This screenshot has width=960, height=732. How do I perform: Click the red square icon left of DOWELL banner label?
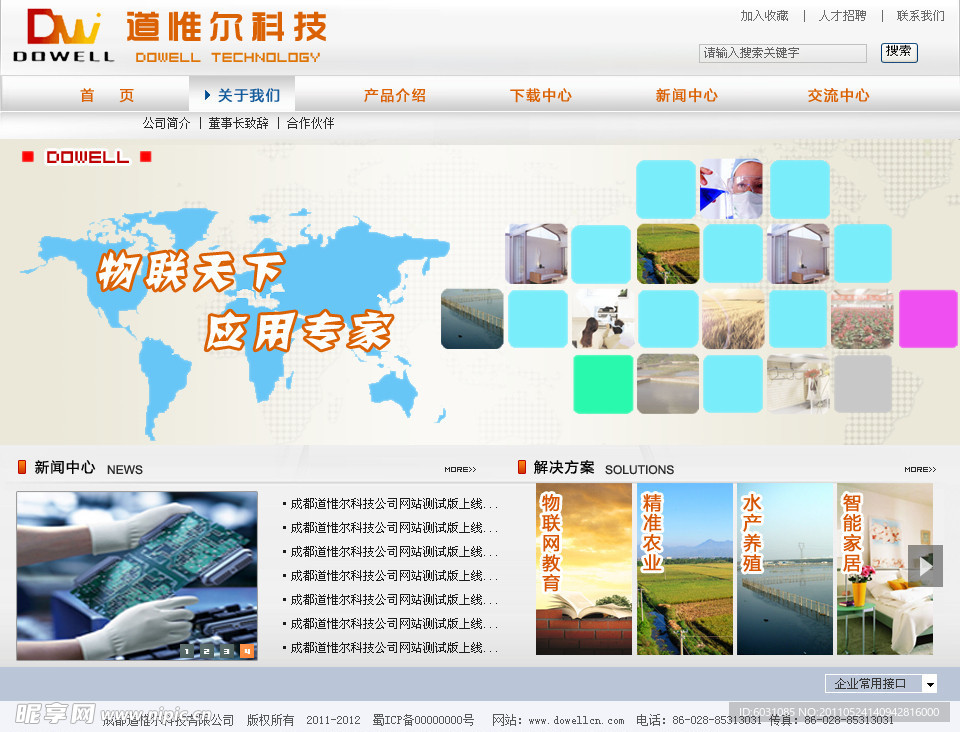click(25, 157)
